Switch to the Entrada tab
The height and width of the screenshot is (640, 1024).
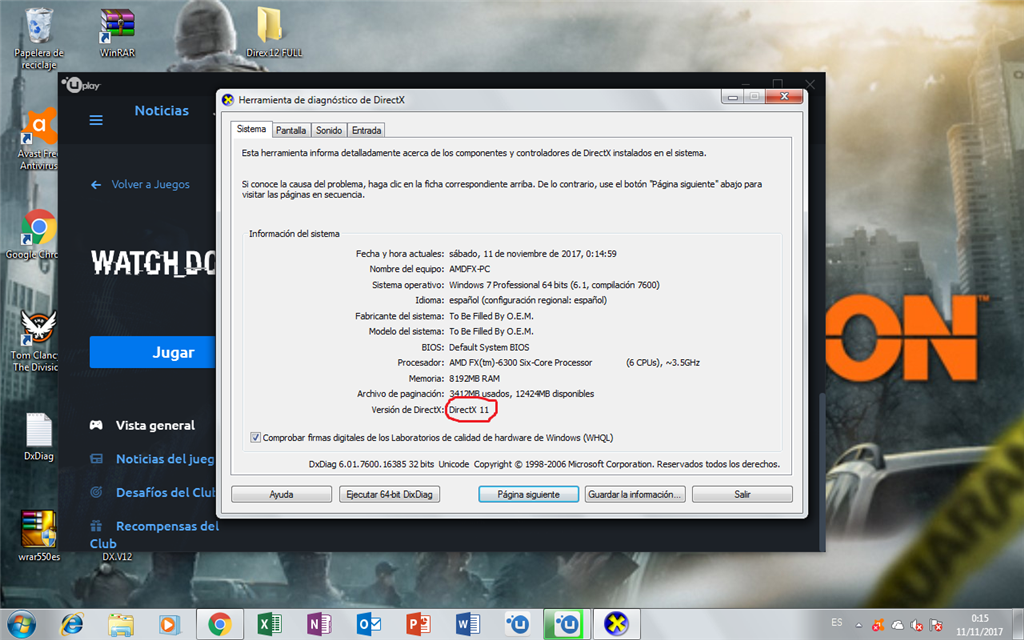(366, 130)
